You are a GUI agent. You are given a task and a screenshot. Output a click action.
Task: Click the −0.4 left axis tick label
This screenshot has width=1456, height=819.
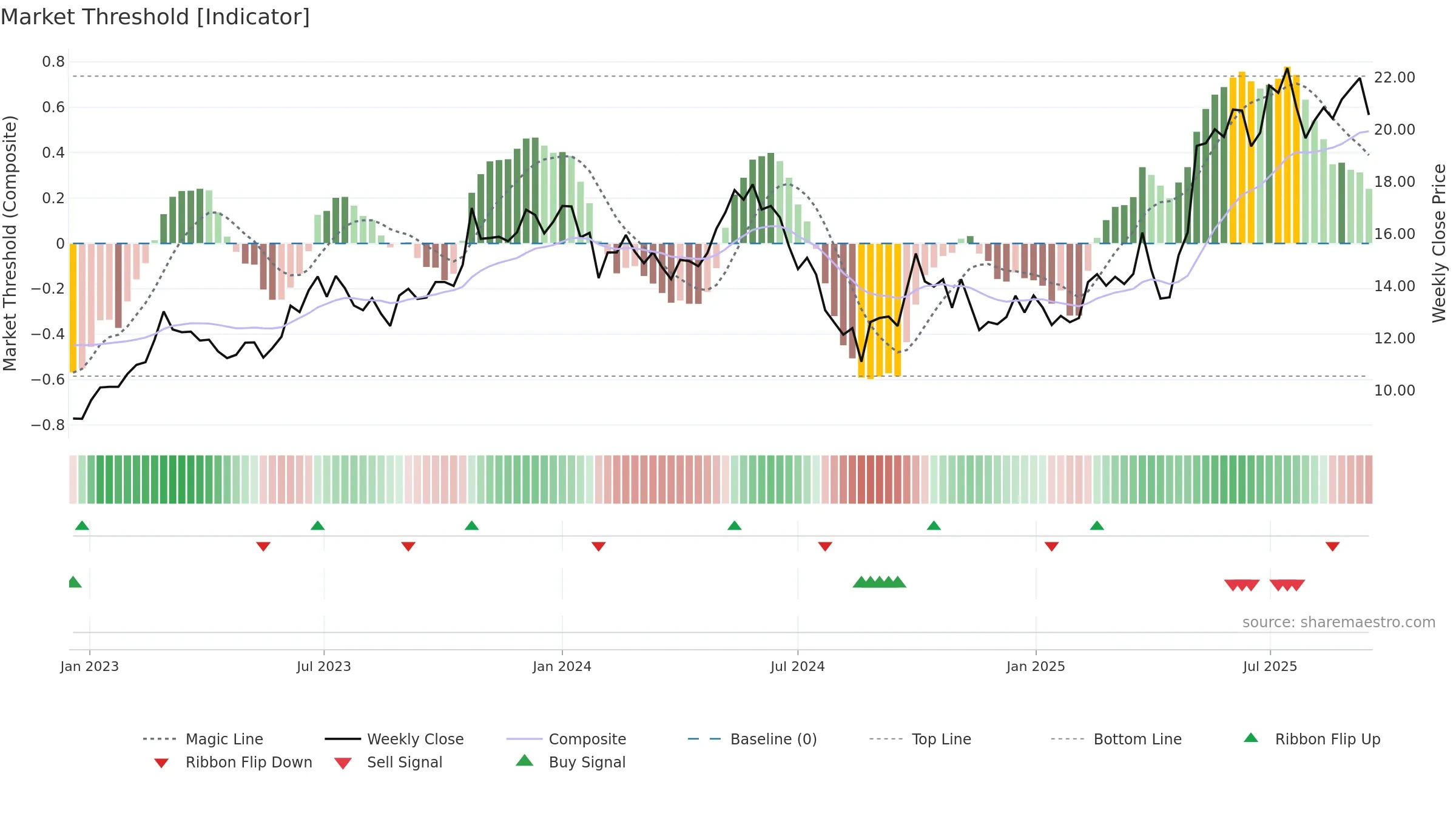pyautogui.click(x=48, y=334)
